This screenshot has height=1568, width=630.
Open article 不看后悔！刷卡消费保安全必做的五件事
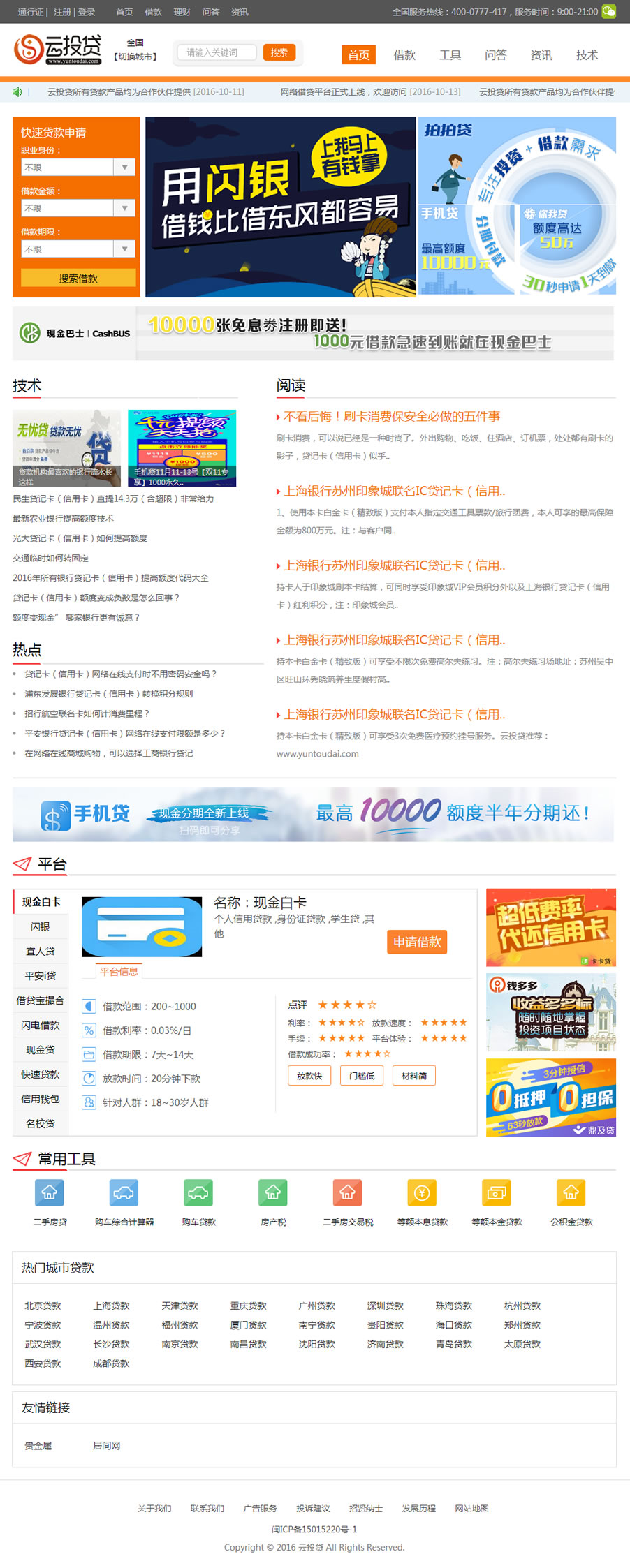pos(392,416)
